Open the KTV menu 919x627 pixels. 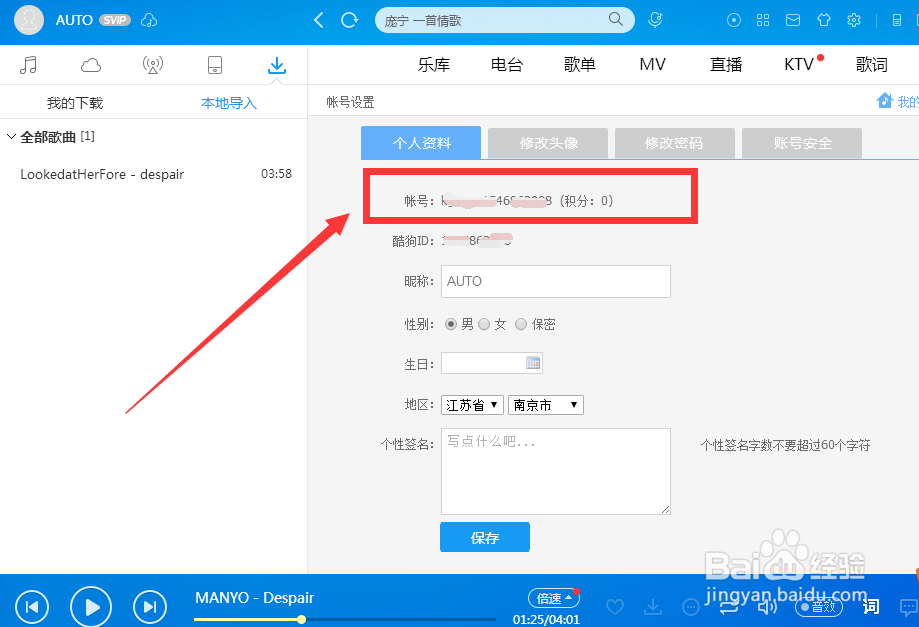pyautogui.click(x=799, y=64)
